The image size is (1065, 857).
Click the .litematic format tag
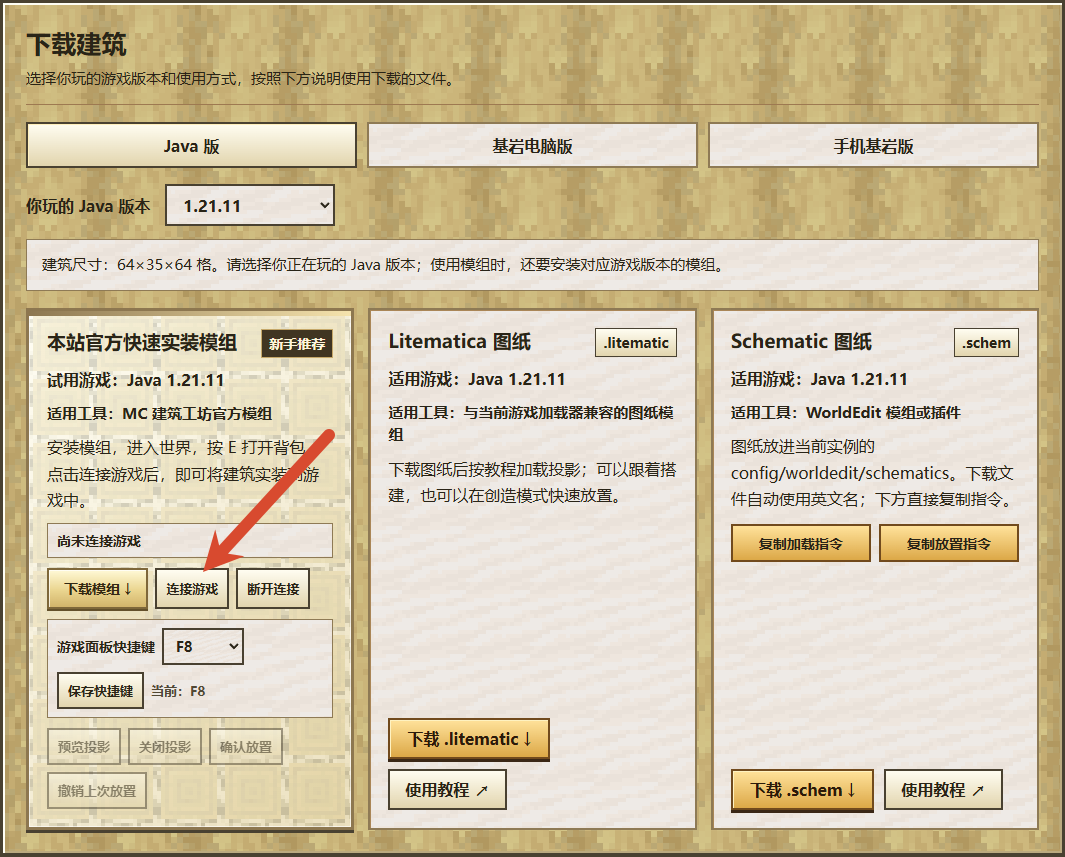636,343
